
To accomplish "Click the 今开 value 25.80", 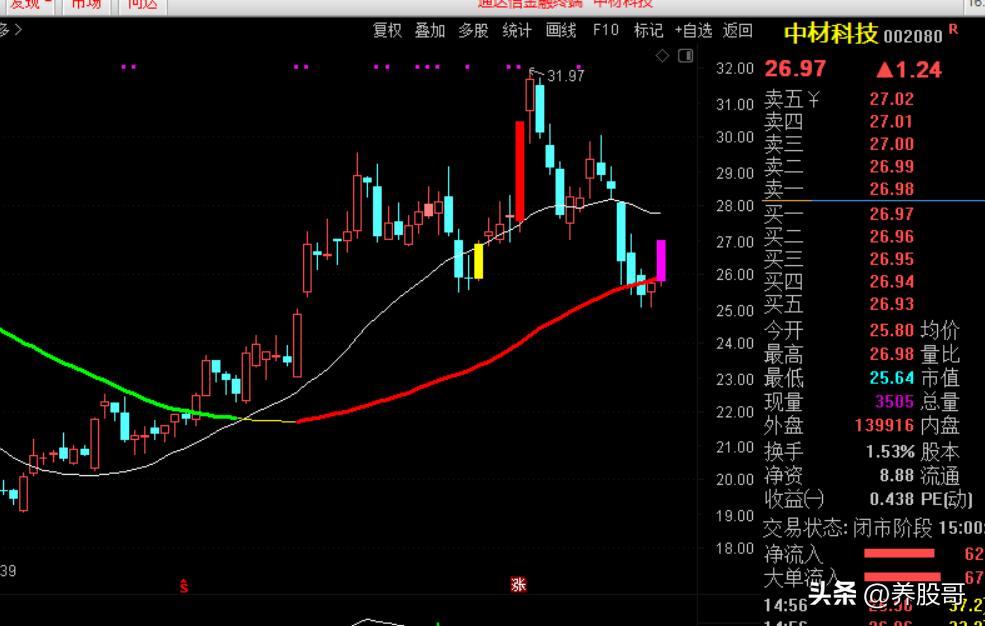I will [x=891, y=330].
